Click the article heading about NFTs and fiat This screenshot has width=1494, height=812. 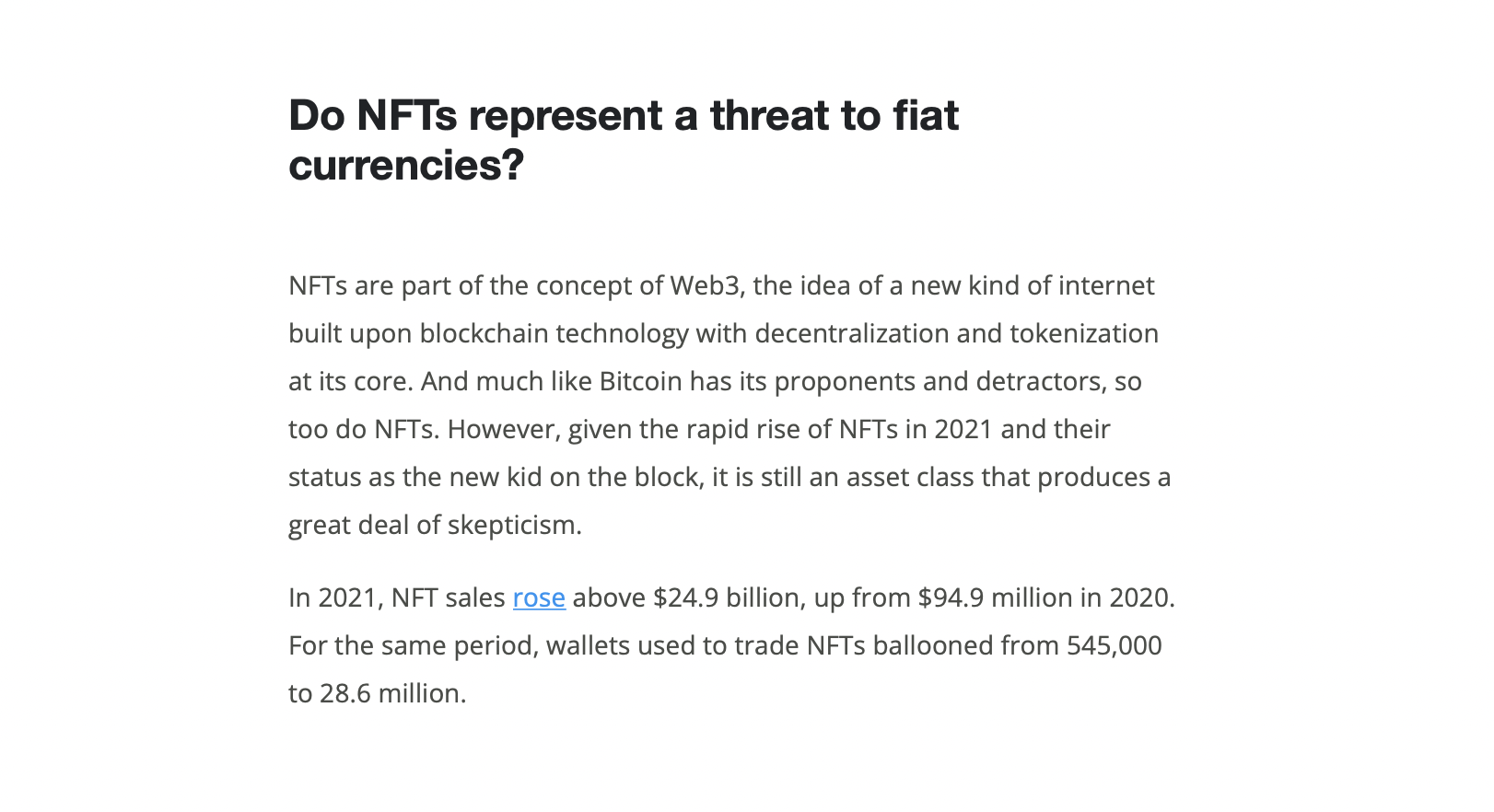click(x=623, y=140)
